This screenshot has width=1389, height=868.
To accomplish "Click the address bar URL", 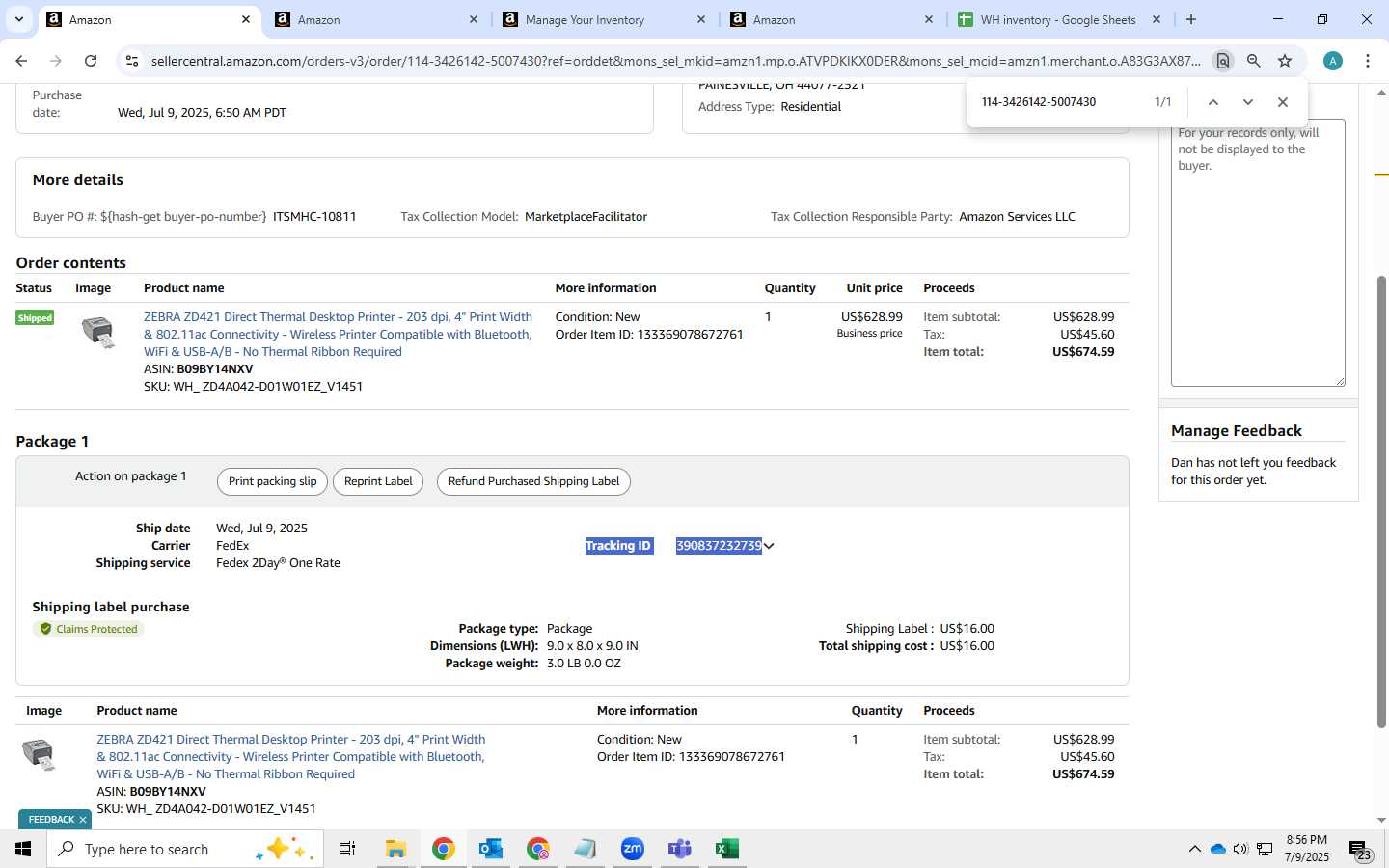I will (x=675, y=61).
